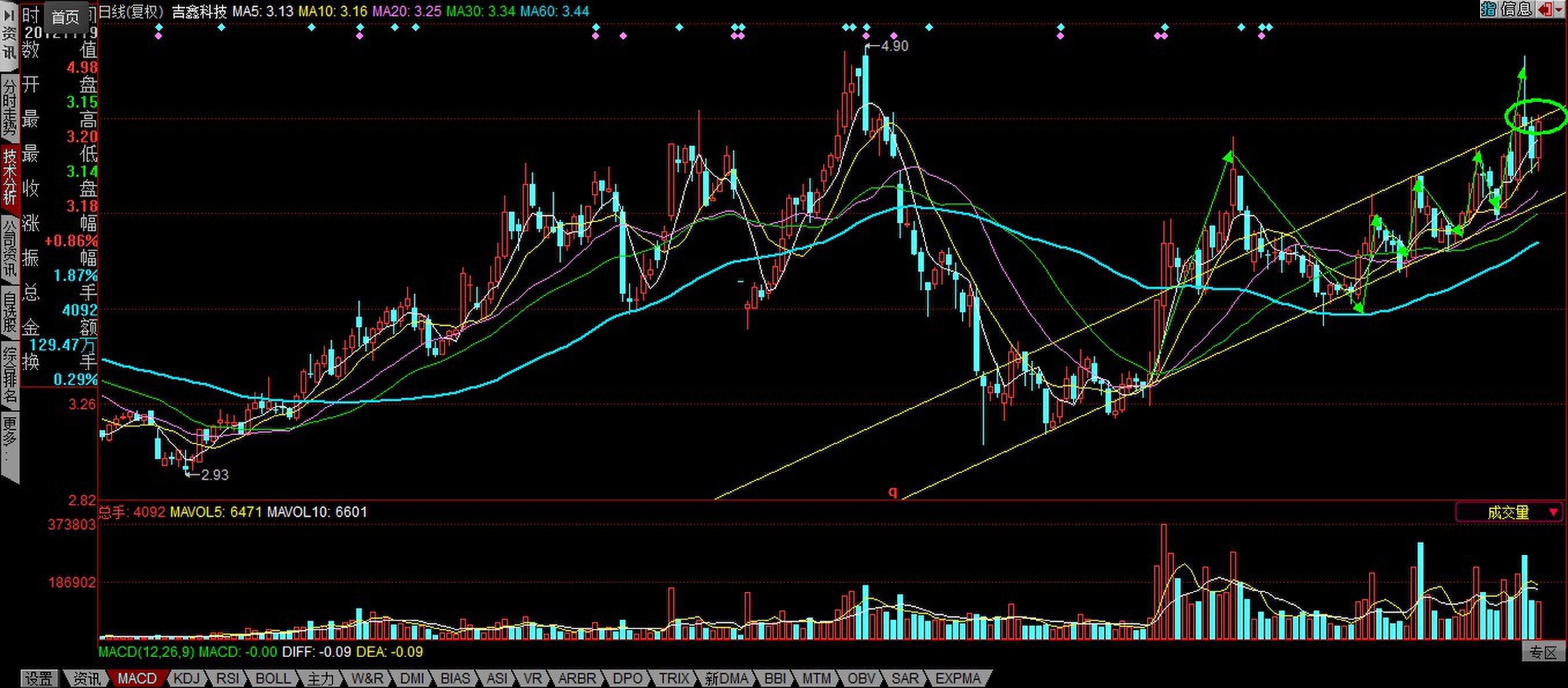The image size is (1568, 688).
Task: Click the red exit arrow icon
Action: (1544, 9)
